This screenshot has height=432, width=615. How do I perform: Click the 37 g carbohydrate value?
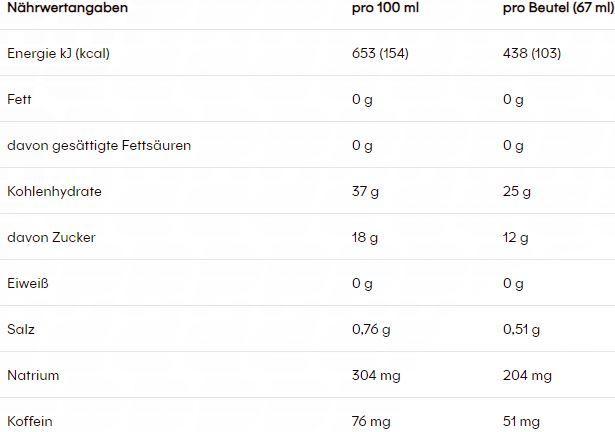click(x=366, y=191)
